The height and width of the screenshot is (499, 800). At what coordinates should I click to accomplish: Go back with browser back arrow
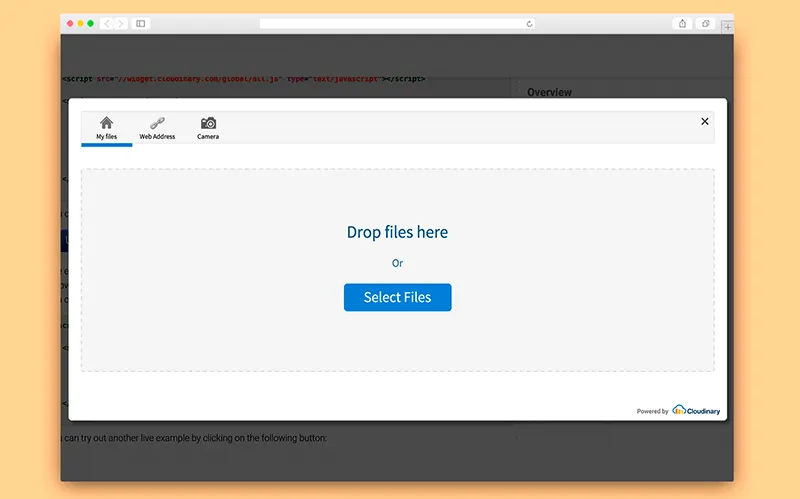(x=107, y=23)
